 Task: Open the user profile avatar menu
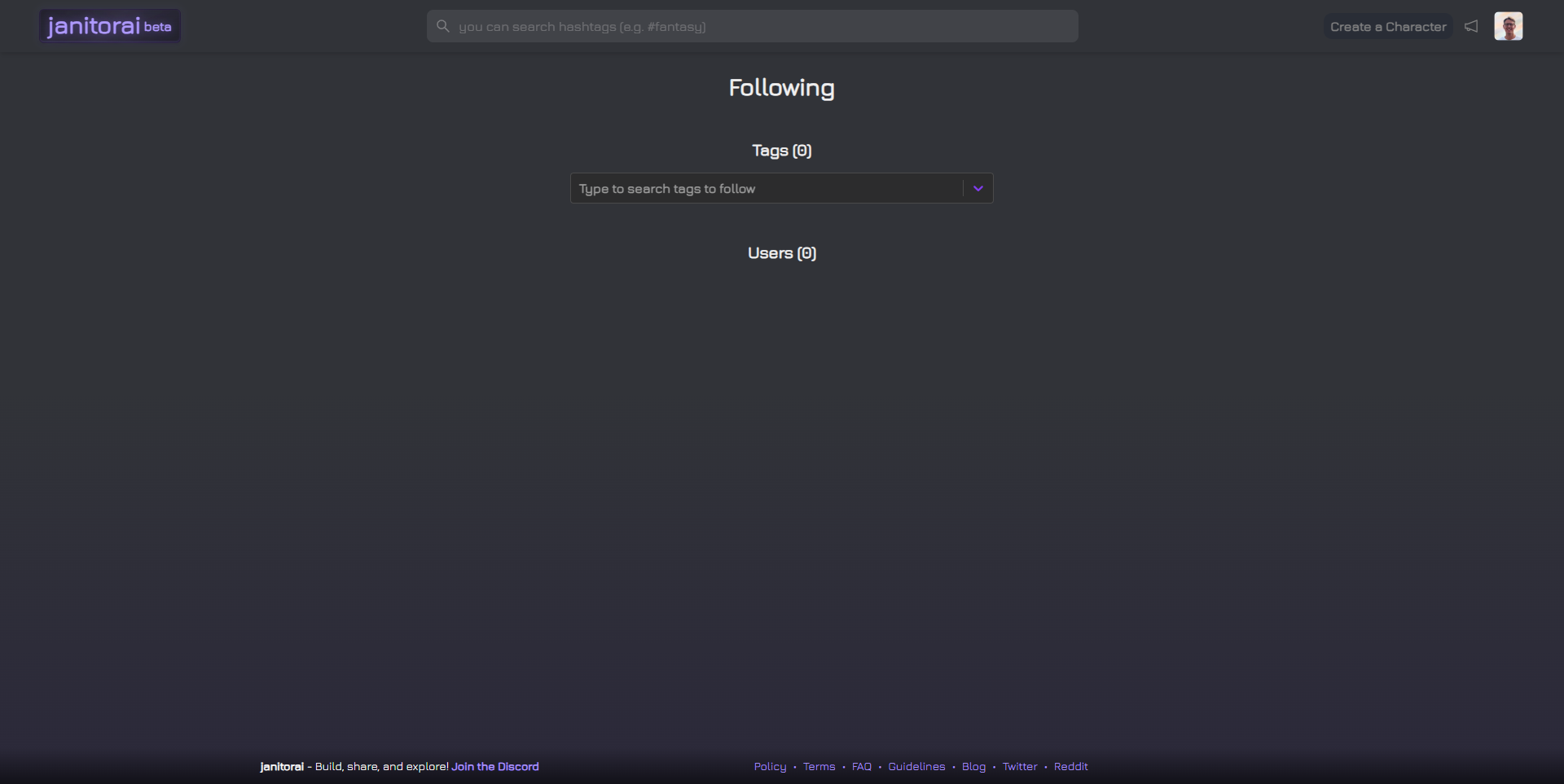pos(1508,26)
